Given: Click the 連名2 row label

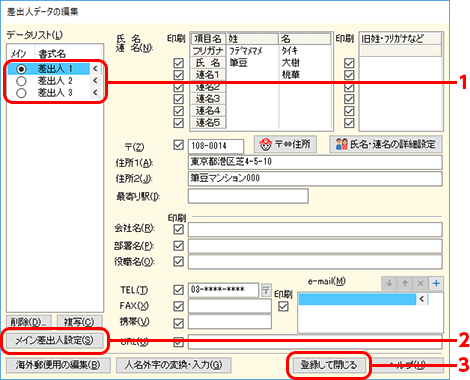Looking at the screenshot, I should coord(208,87).
